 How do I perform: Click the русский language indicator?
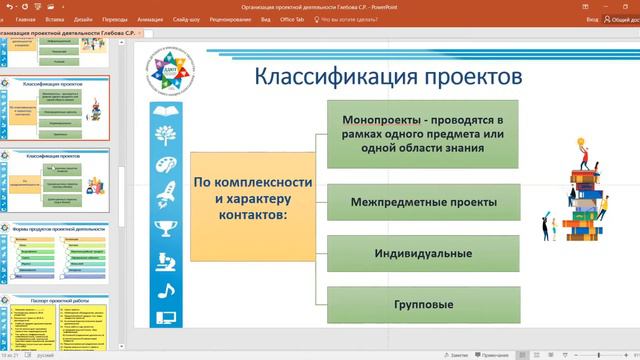pyautogui.click(x=45, y=356)
